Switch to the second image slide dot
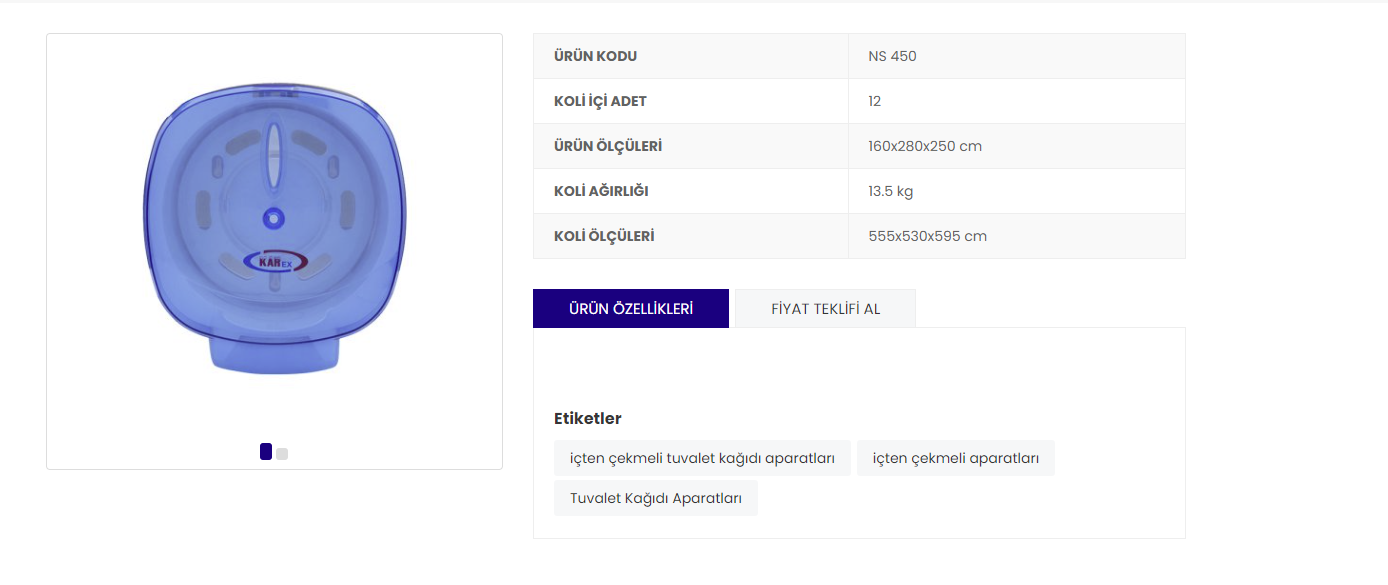 (282, 454)
